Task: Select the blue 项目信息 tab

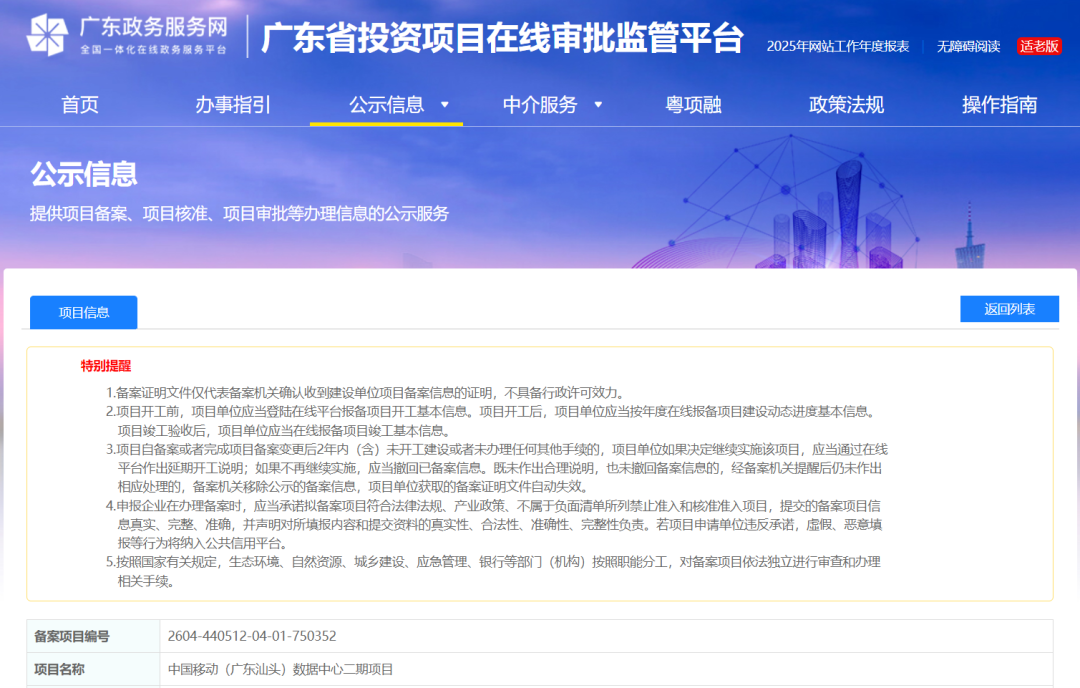Action: pyautogui.click(x=83, y=312)
